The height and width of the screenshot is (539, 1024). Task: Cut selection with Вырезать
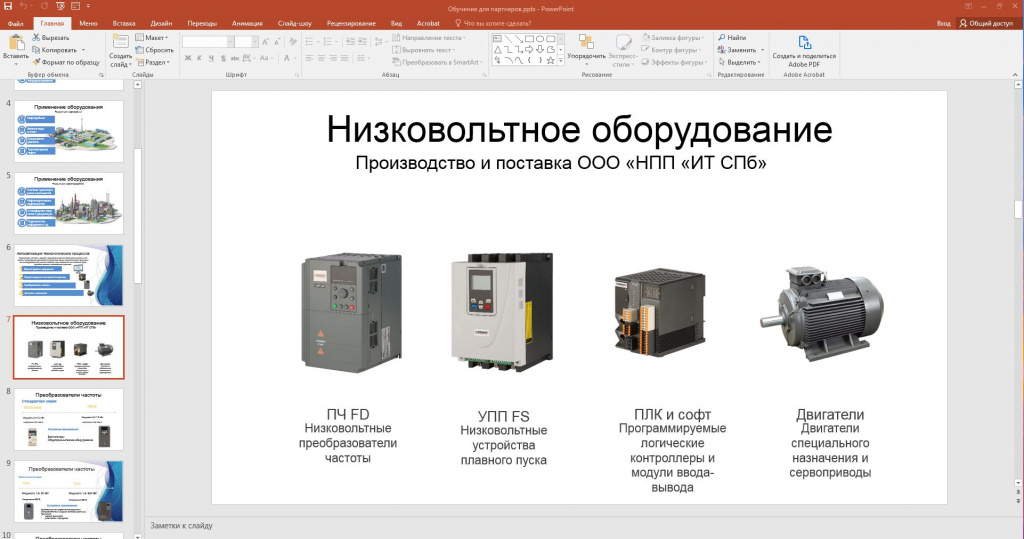click(x=51, y=38)
